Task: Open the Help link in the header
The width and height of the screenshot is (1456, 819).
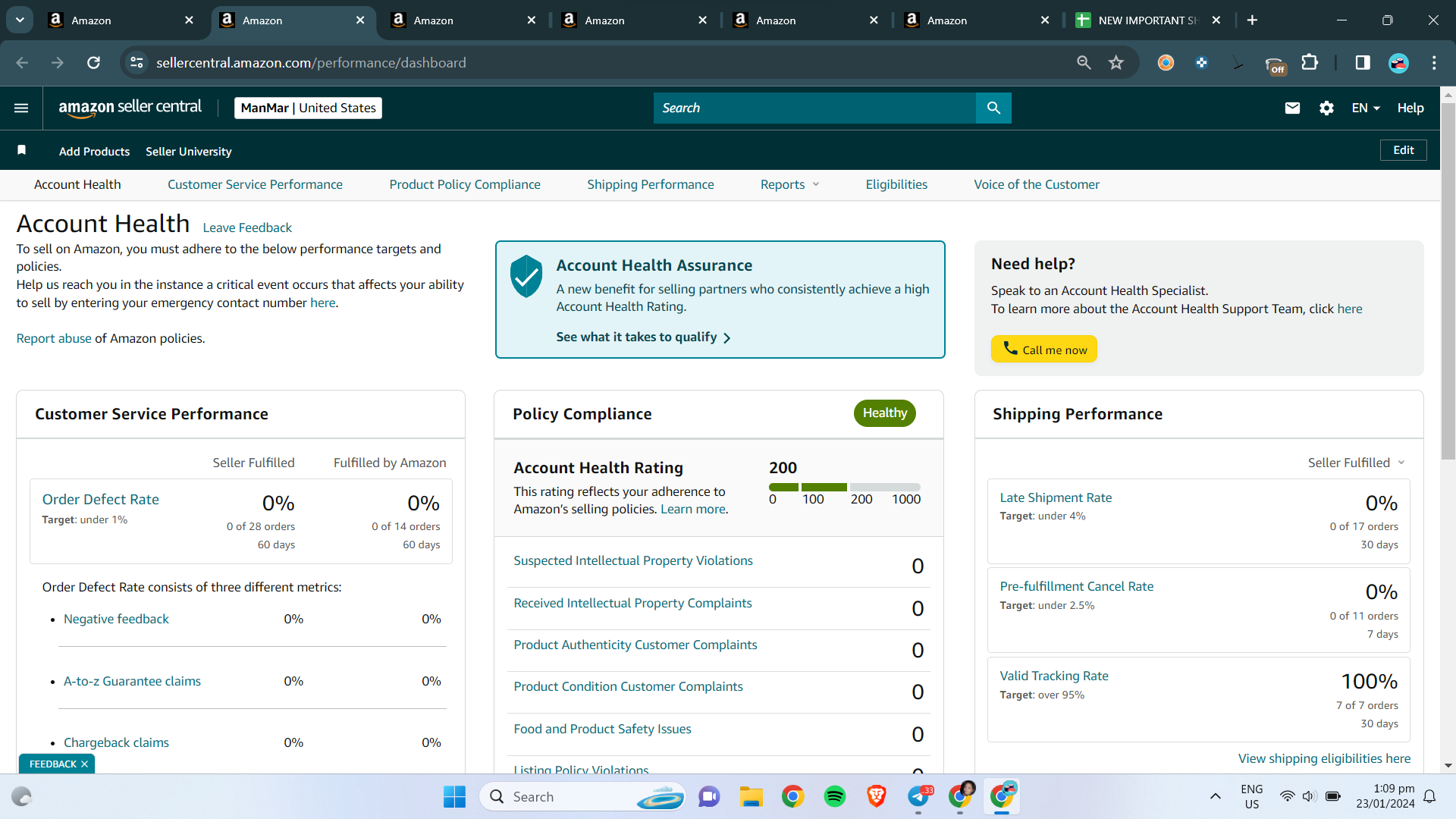Action: tap(1410, 108)
